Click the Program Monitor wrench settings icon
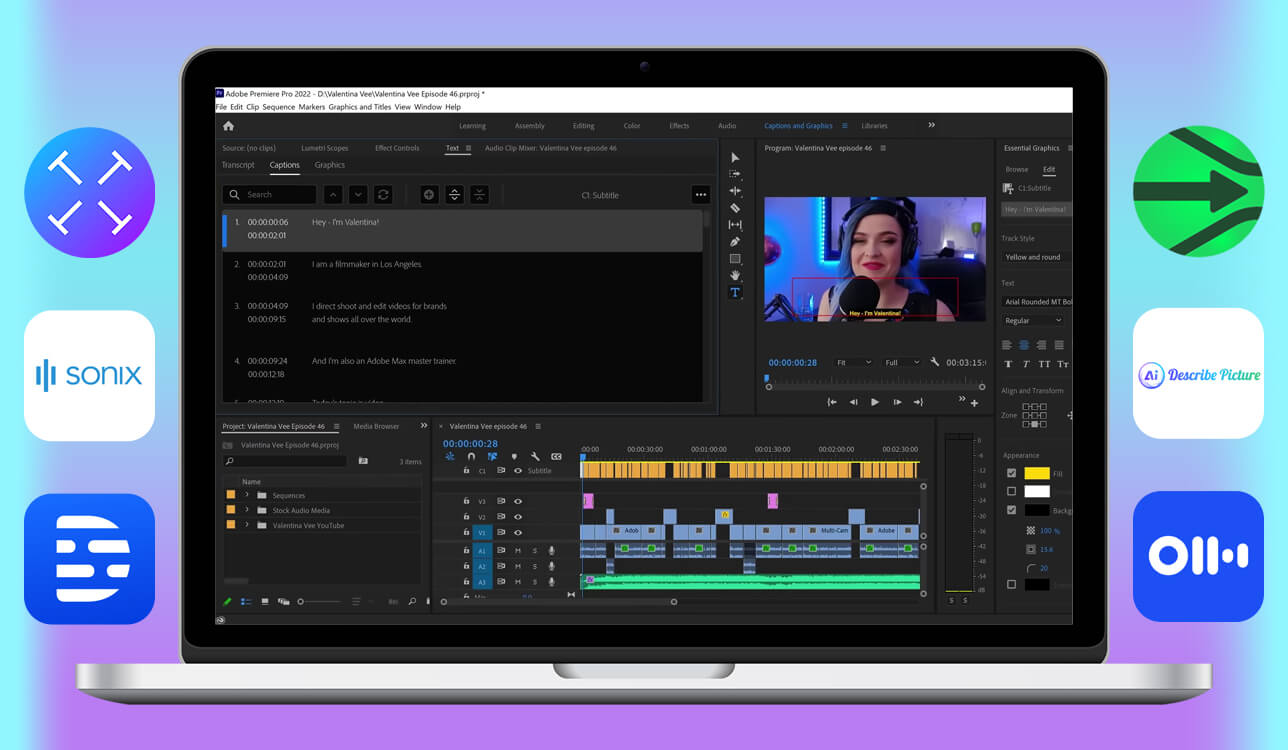The image size is (1288, 750). click(934, 362)
